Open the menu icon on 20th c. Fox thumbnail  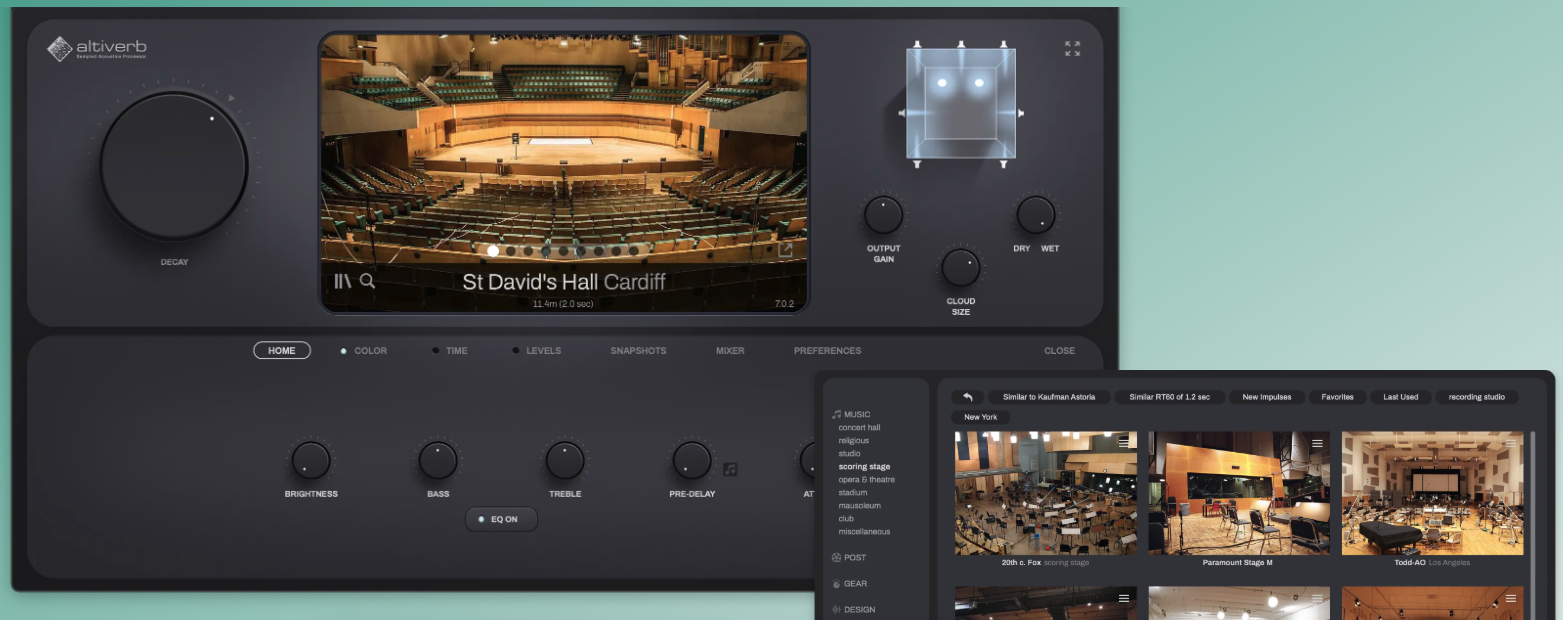(x=1124, y=443)
